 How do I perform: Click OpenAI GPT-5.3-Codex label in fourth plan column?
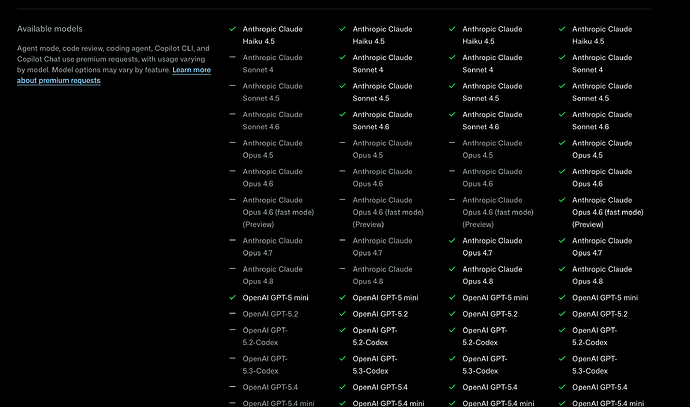595,365
